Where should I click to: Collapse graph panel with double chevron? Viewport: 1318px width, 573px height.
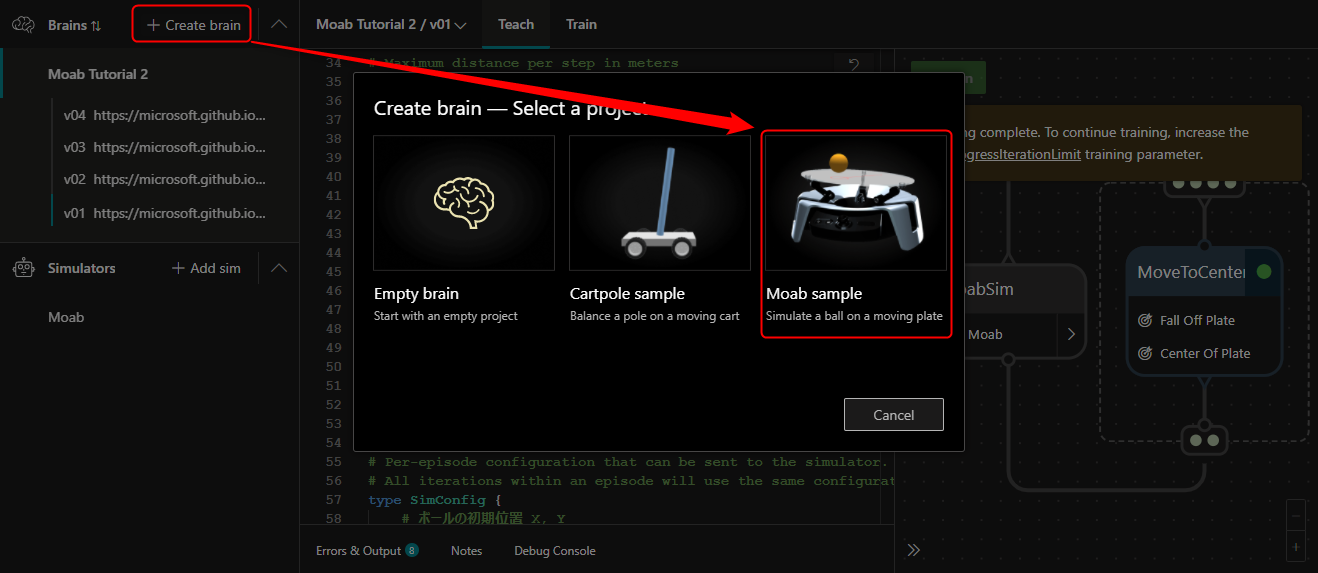[x=913, y=550]
